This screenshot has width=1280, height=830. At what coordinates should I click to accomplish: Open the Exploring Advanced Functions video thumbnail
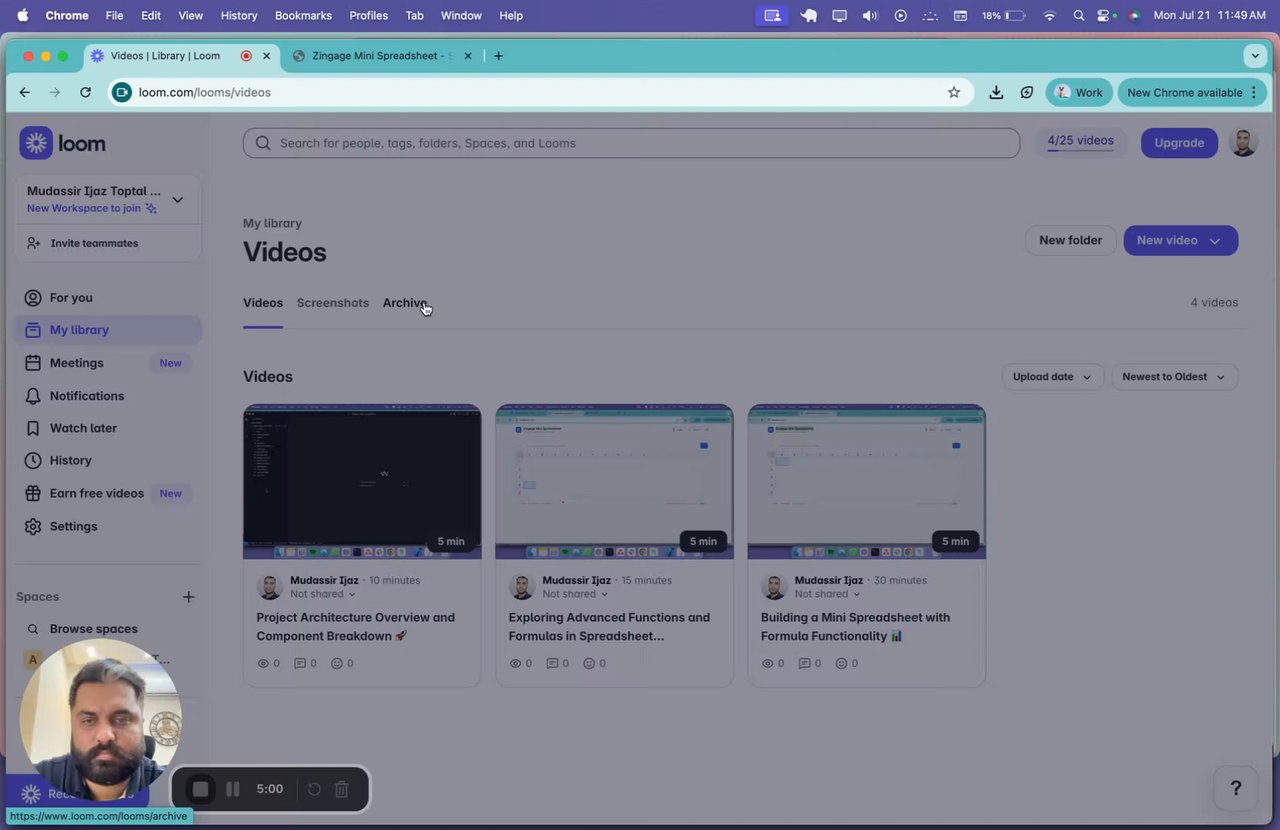[x=614, y=482]
